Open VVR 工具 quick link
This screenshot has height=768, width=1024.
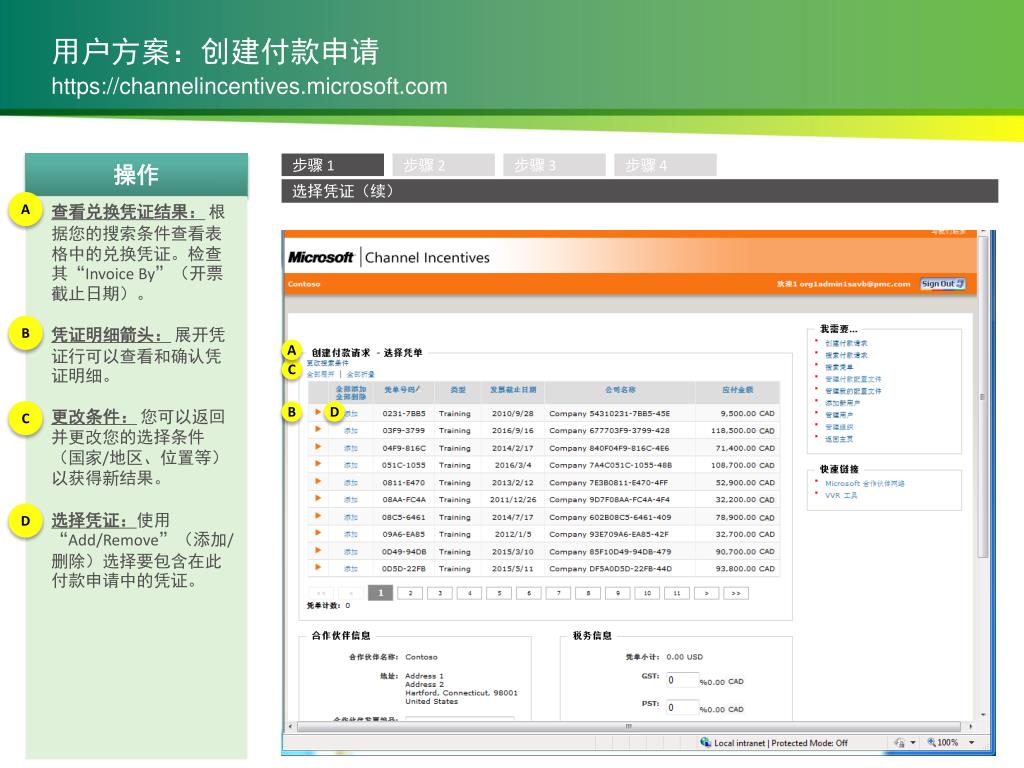click(x=841, y=496)
